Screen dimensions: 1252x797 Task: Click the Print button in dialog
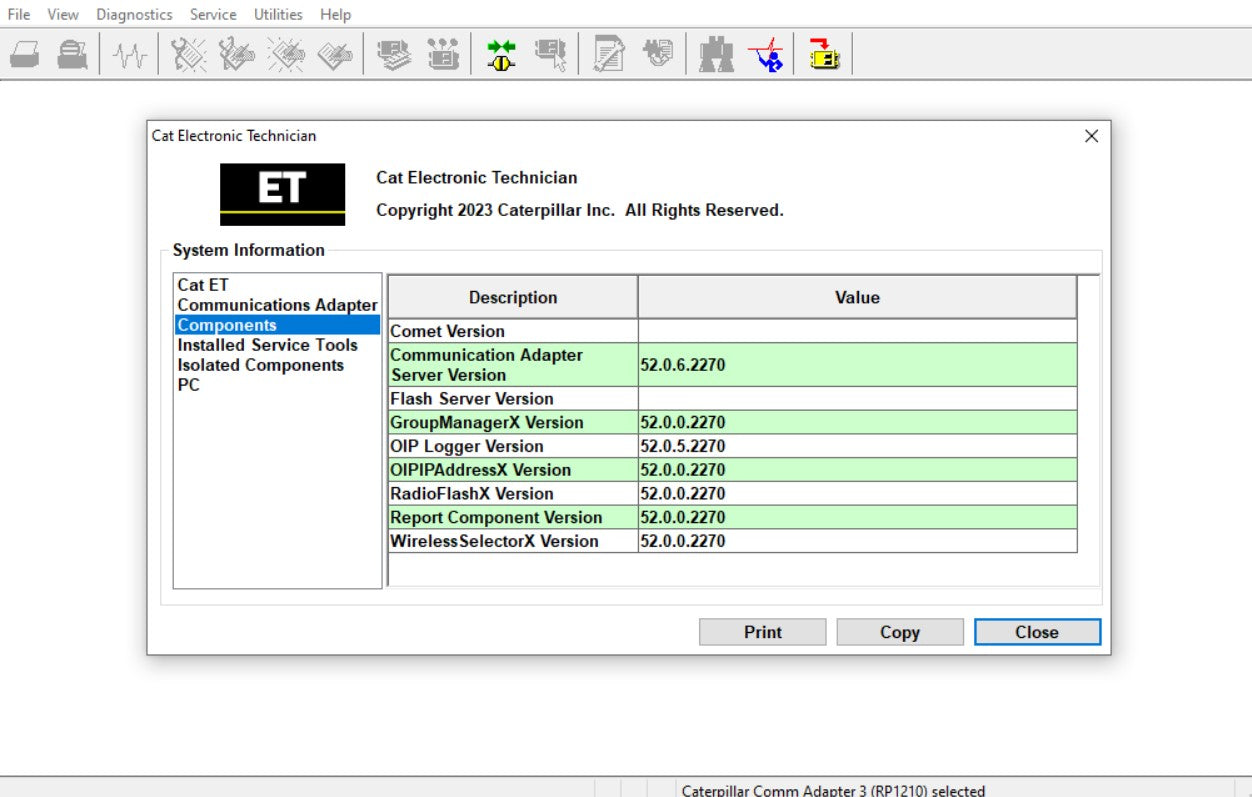tap(763, 632)
